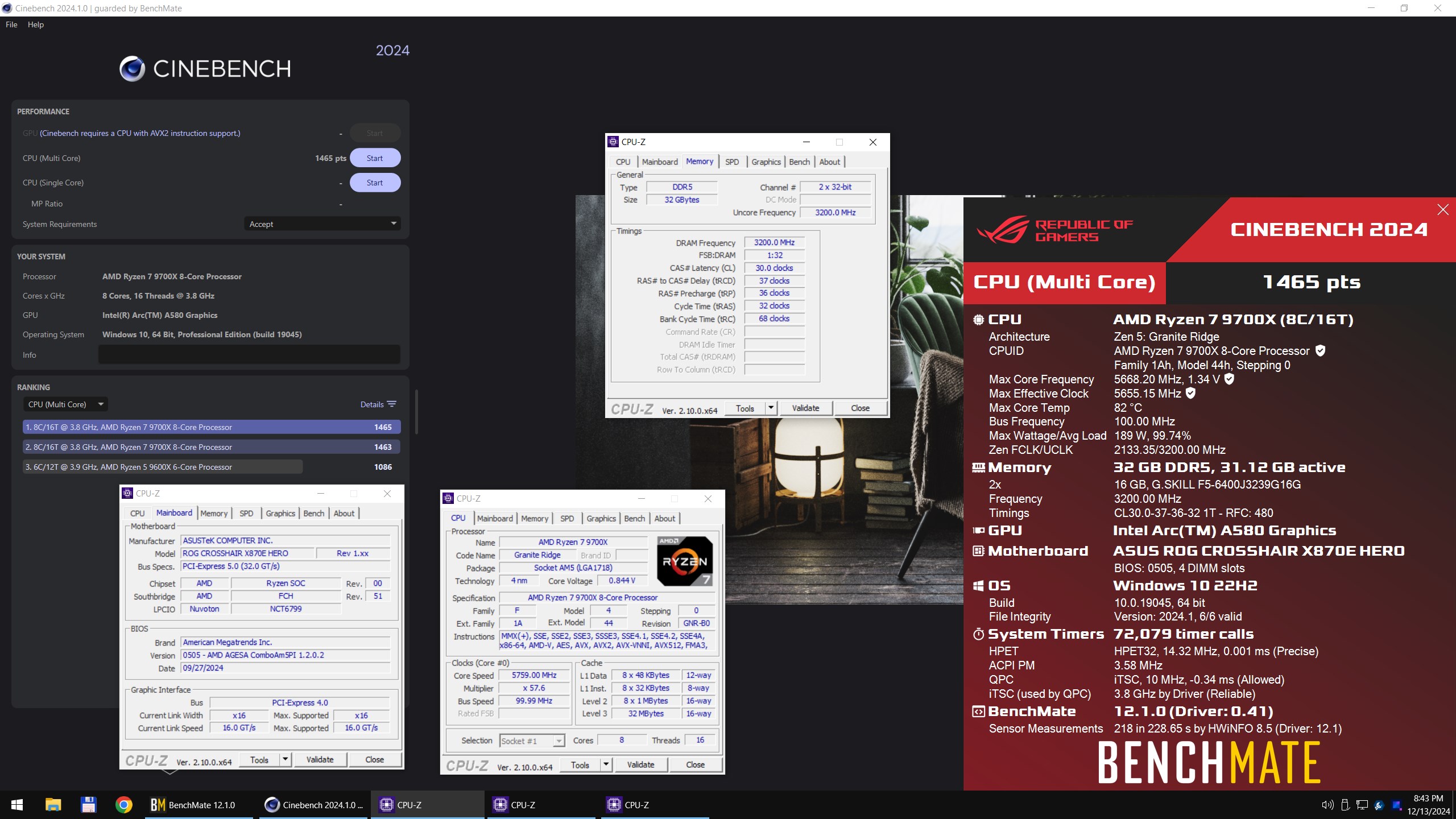Click the floppy disk save icon in taskbar

click(88, 805)
